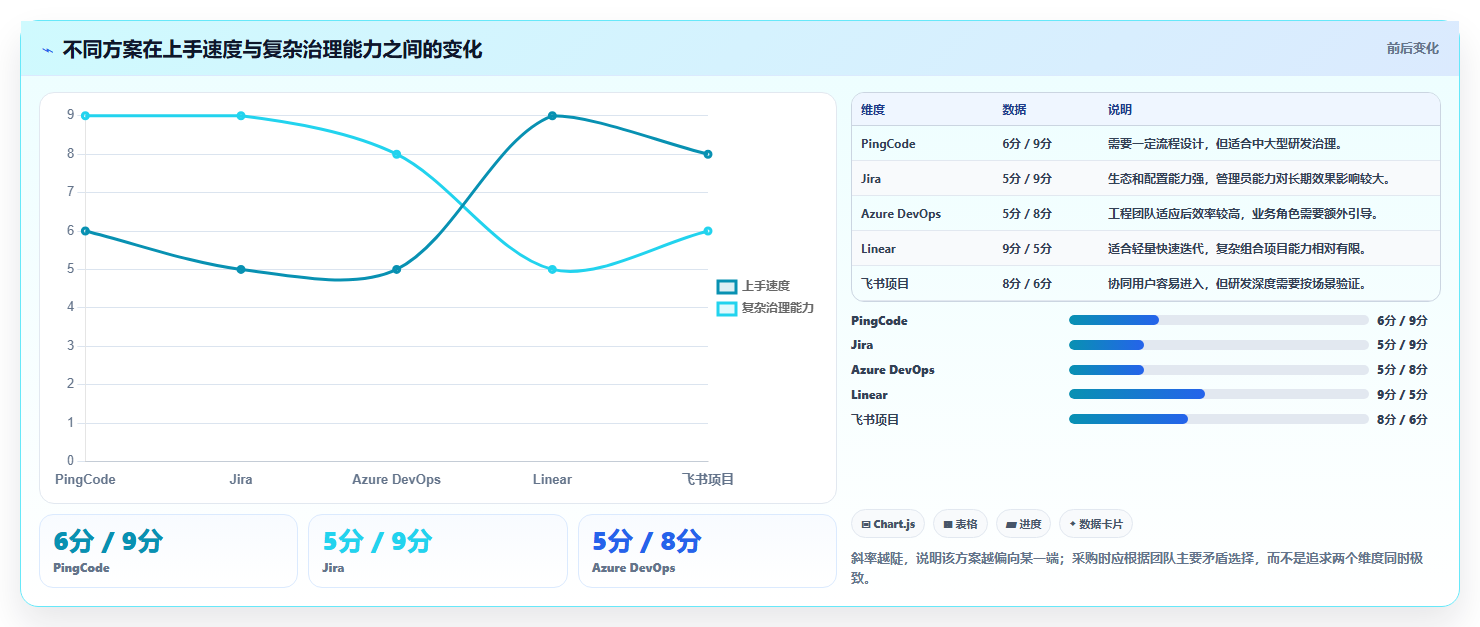Viewport: 1480px width, 627px height.
Task: Click the Linear progress bar
Action: tap(1218, 394)
